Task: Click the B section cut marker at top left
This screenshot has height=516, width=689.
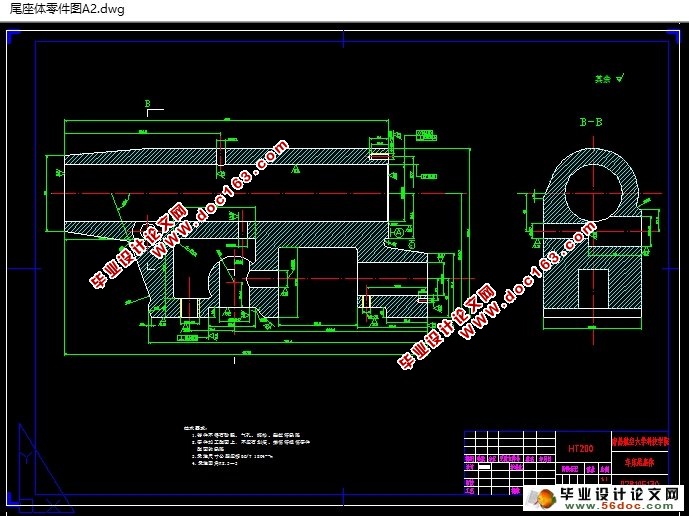Action: [x=148, y=103]
